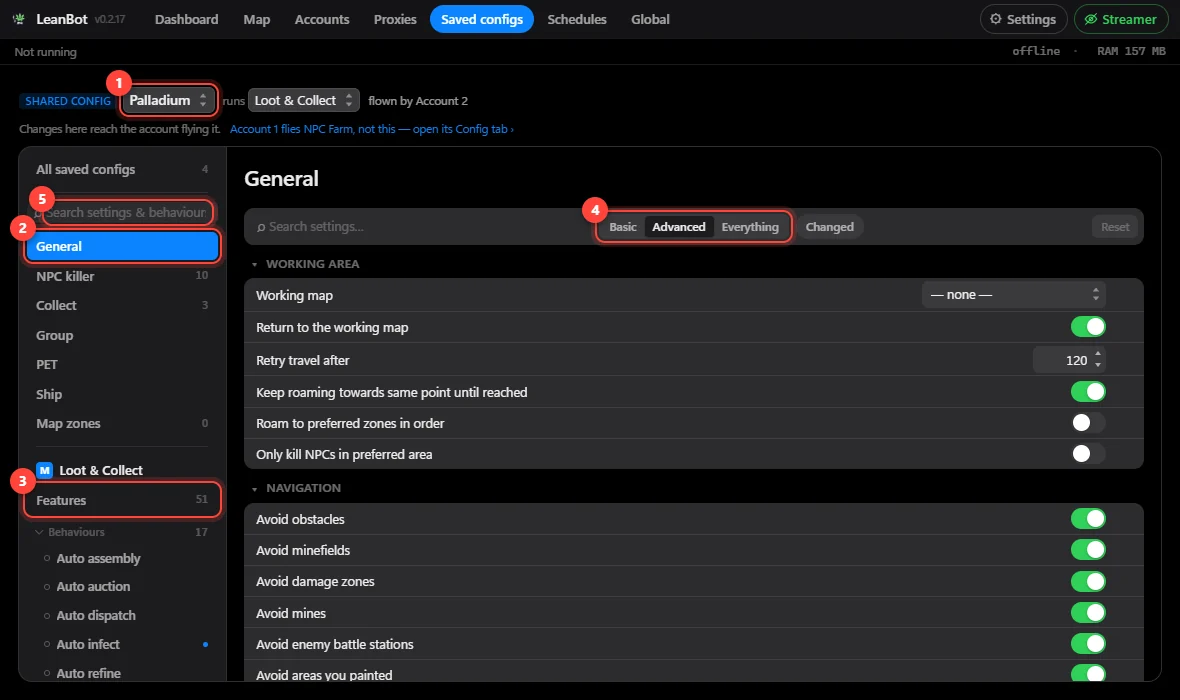Click the blue M icon beside Loot & Collect
The width and height of the screenshot is (1180, 700).
pos(44,470)
